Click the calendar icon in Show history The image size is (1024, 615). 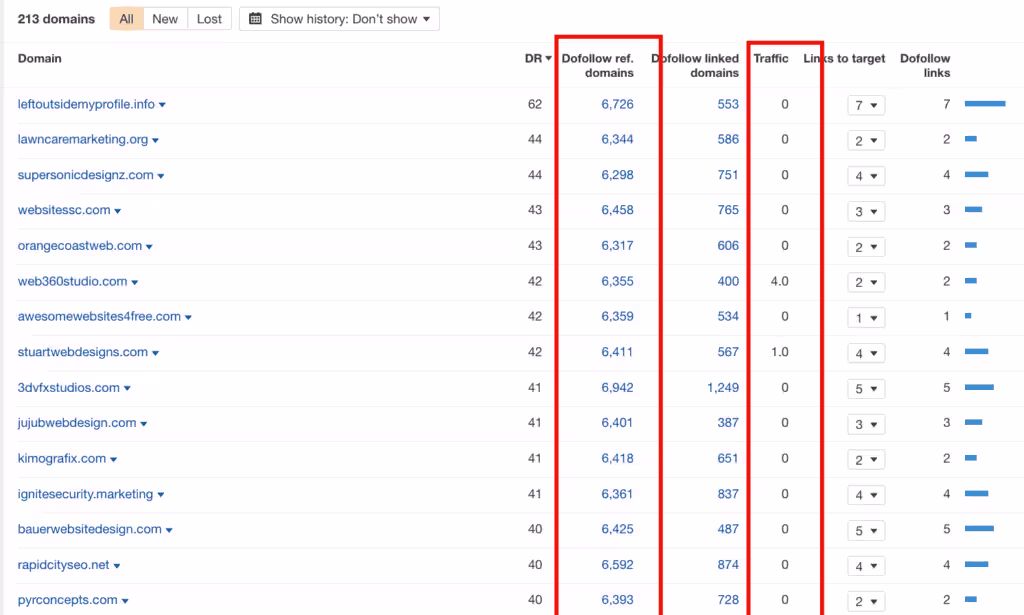(256, 19)
